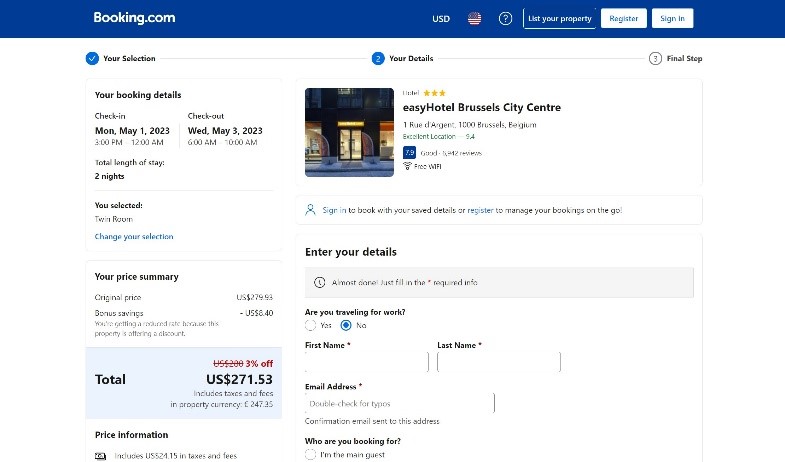
Task: Open the help question mark icon
Action: [x=505, y=18]
